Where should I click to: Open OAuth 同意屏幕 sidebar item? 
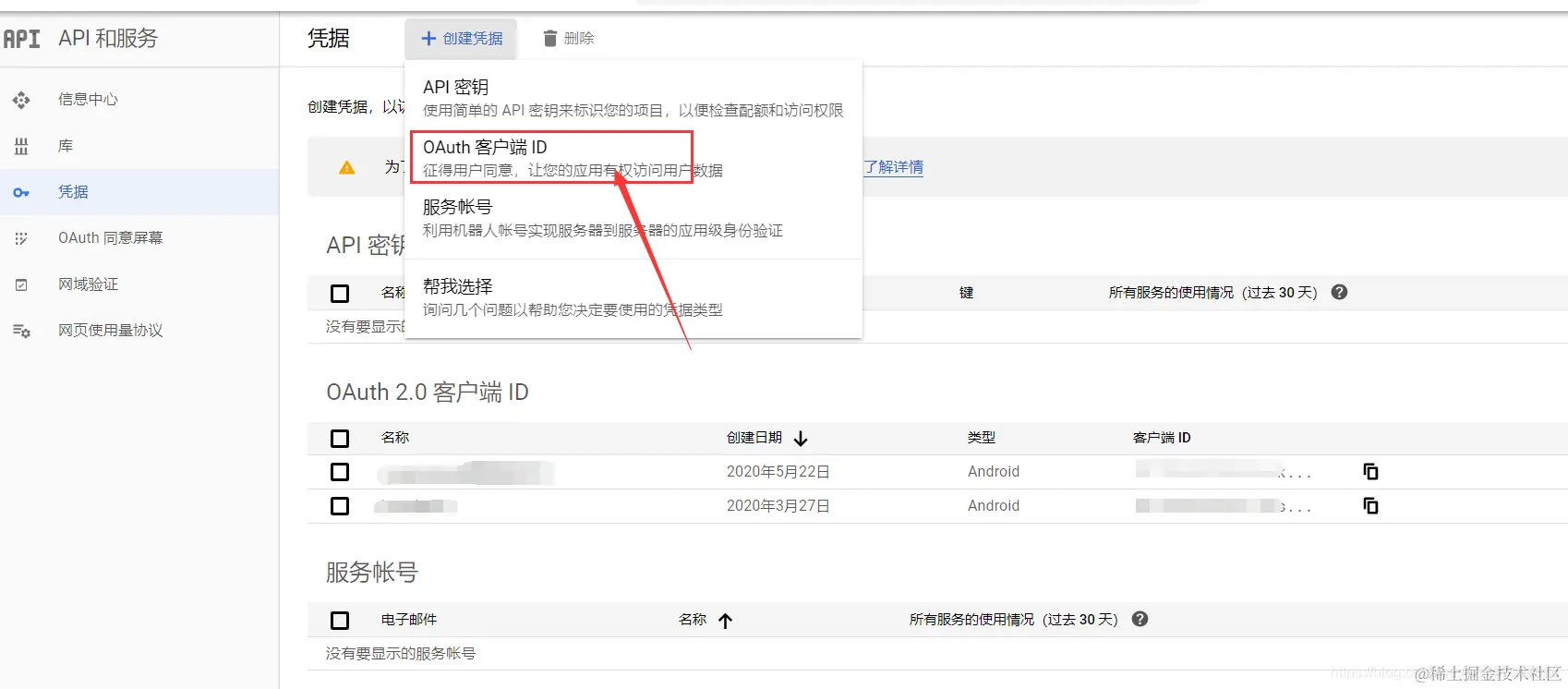(x=139, y=238)
